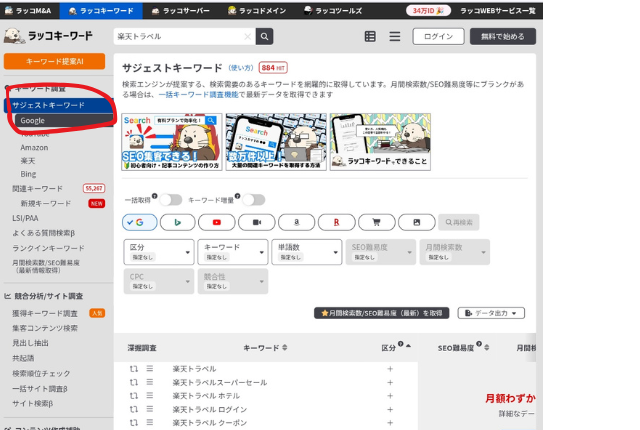
Task: Select the YouTube search source icon
Action: tap(216, 222)
